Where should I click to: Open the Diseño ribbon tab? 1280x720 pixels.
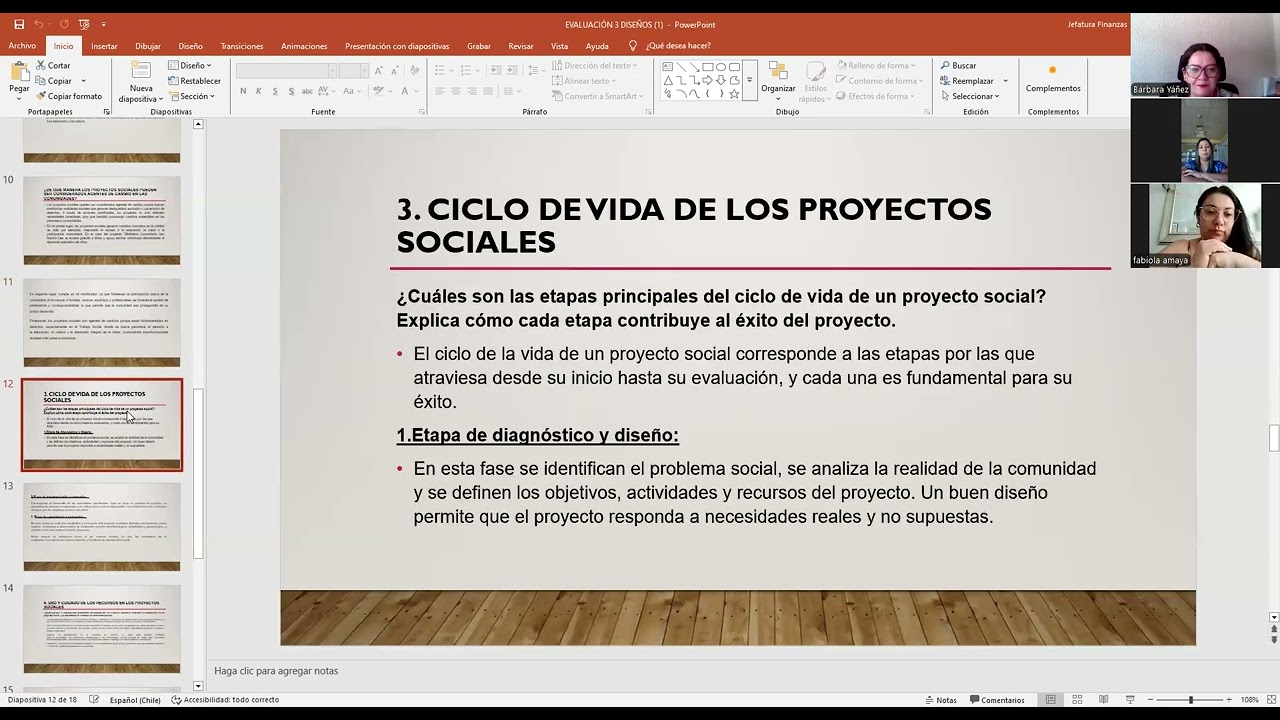tap(191, 46)
